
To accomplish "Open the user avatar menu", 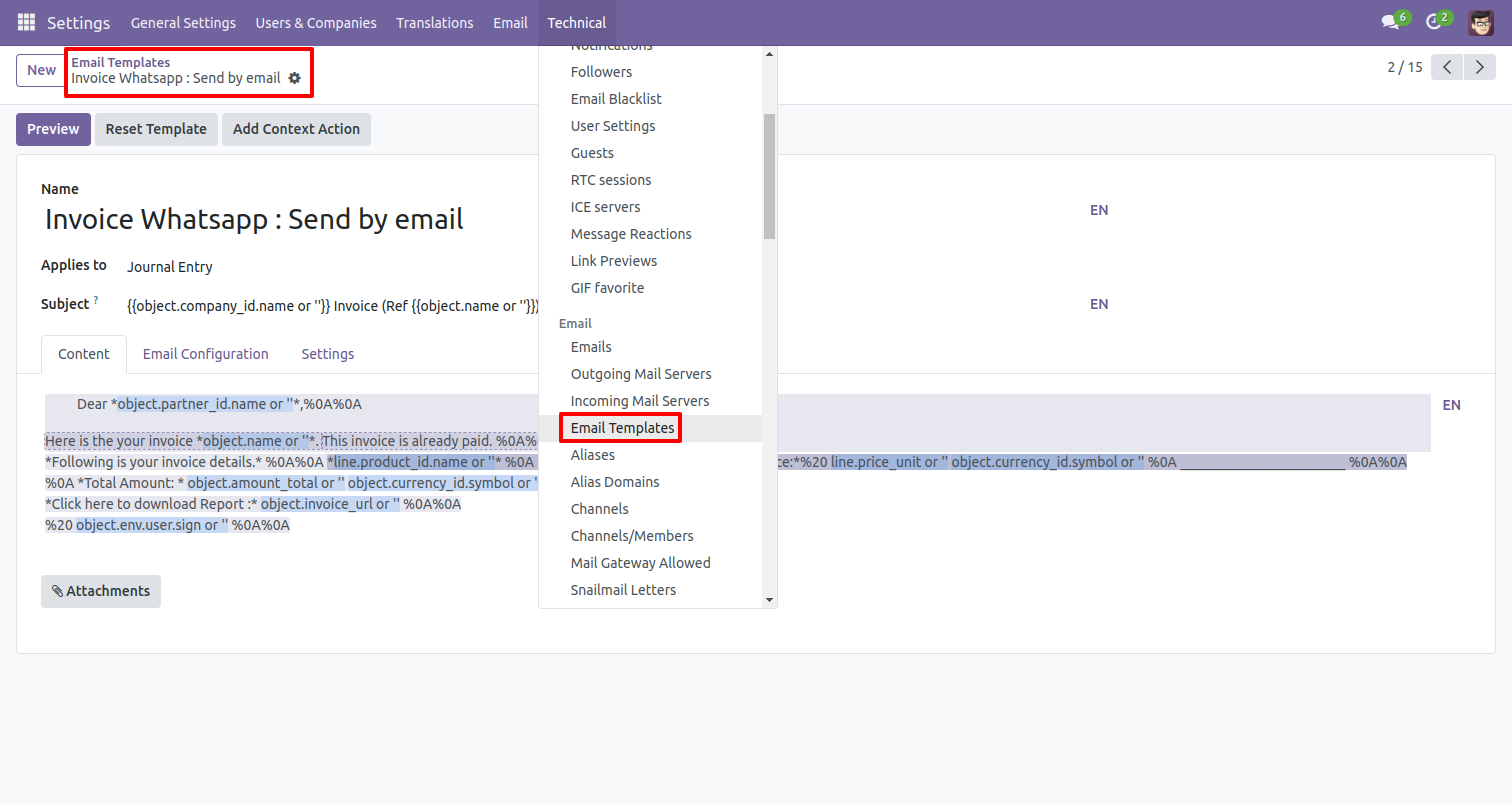I will pos(1481,22).
